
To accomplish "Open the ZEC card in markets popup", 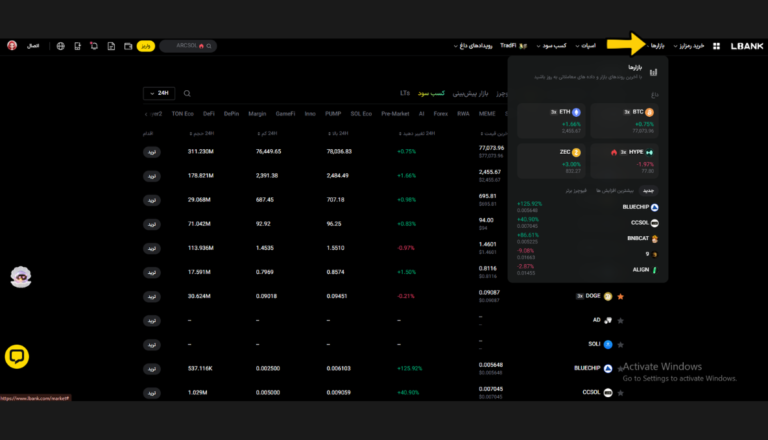I will coord(551,161).
